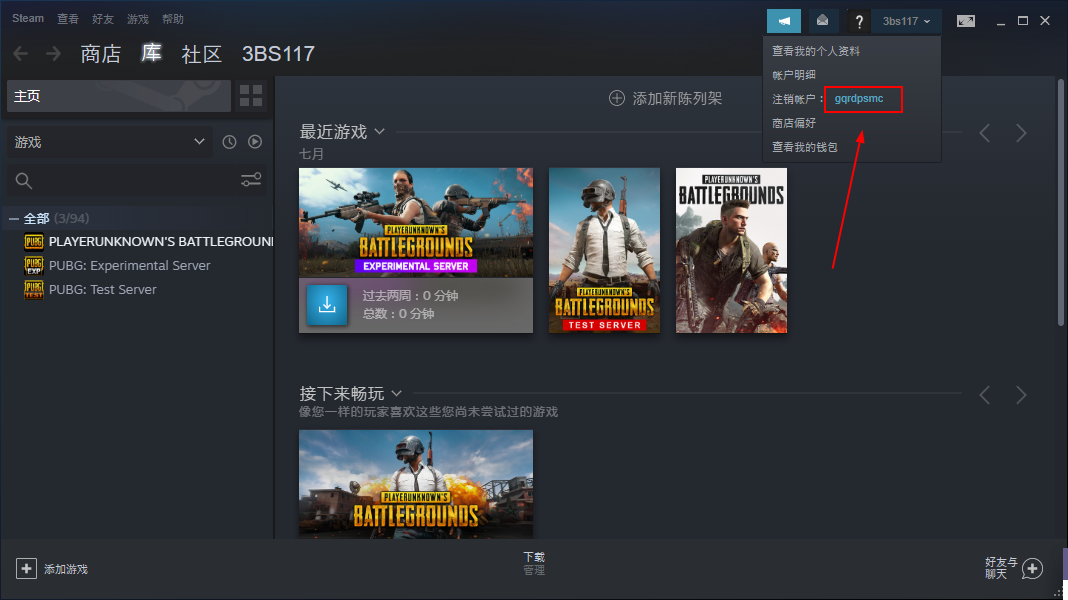Install Experimental Server via download button
Image resolution: width=1068 pixels, height=600 pixels.
pos(327,304)
